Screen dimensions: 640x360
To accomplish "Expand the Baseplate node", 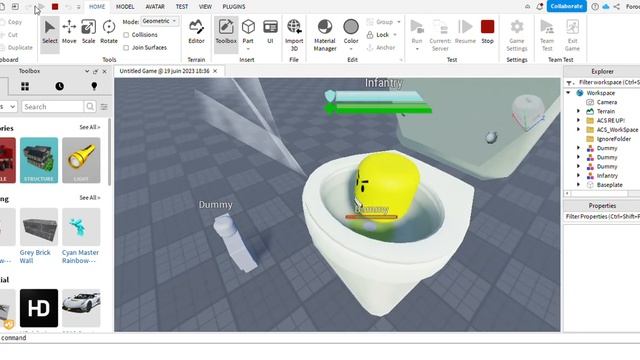I will click(x=578, y=184).
